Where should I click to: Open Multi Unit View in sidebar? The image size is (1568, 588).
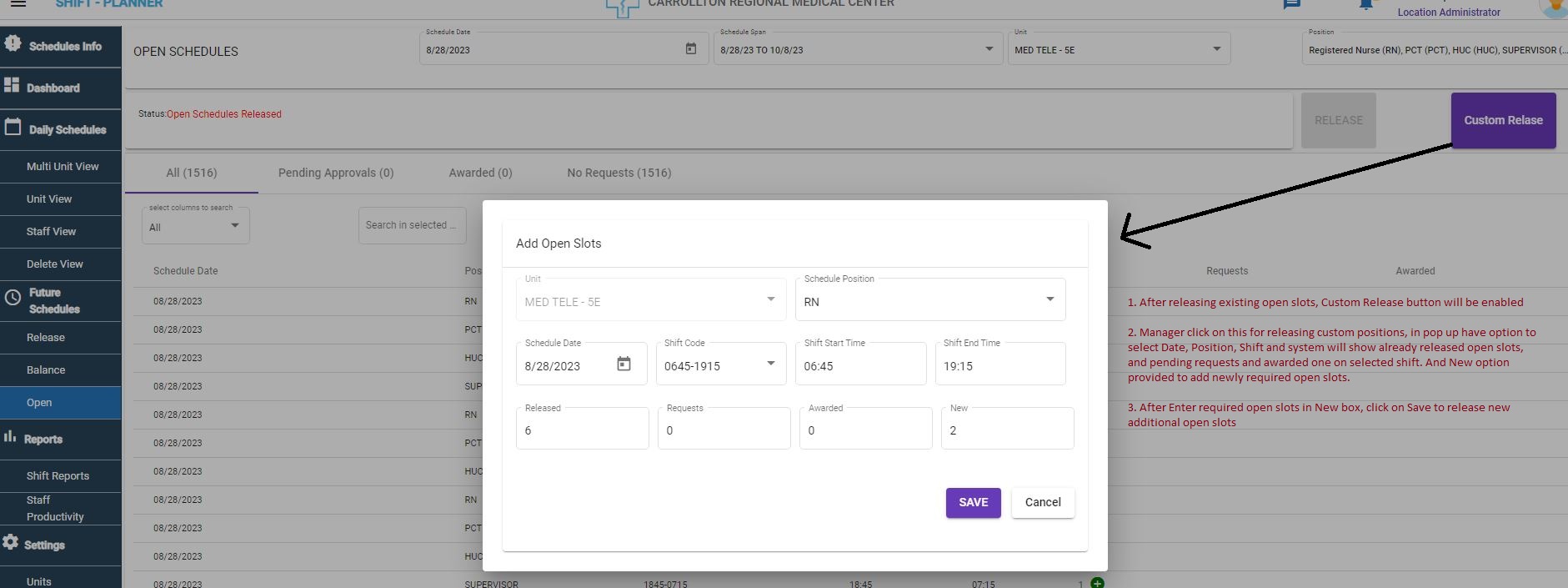click(63, 166)
